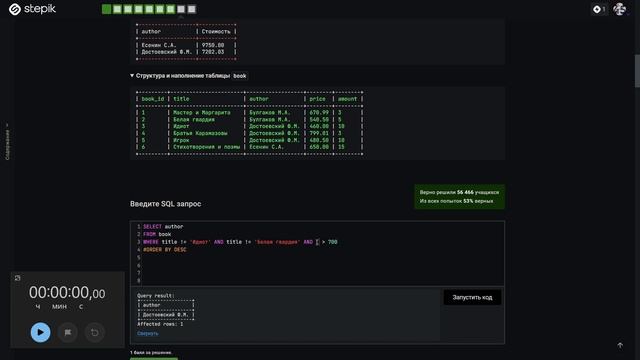Select the Братья Карамазовы table row
The image size is (640, 360).
pos(249,133)
